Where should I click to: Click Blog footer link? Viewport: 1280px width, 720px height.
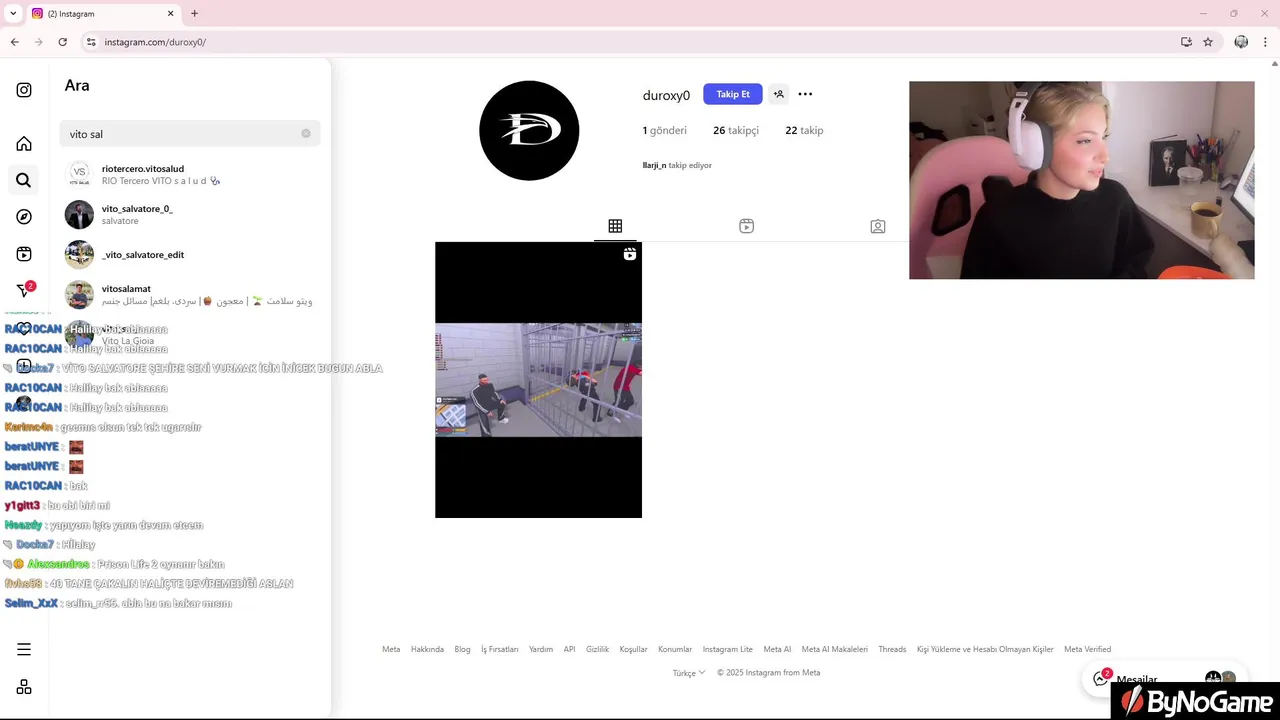pos(462,649)
